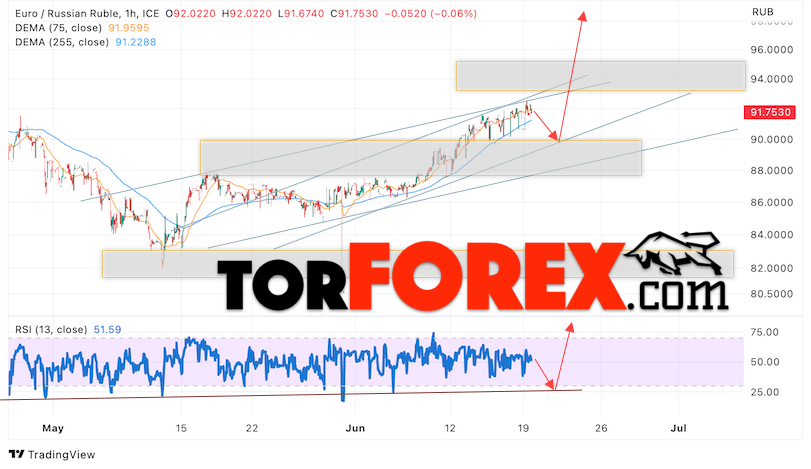The height and width of the screenshot is (469, 811).
Task: Click the May date label
Action: pyautogui.click(x=53, y=428)
